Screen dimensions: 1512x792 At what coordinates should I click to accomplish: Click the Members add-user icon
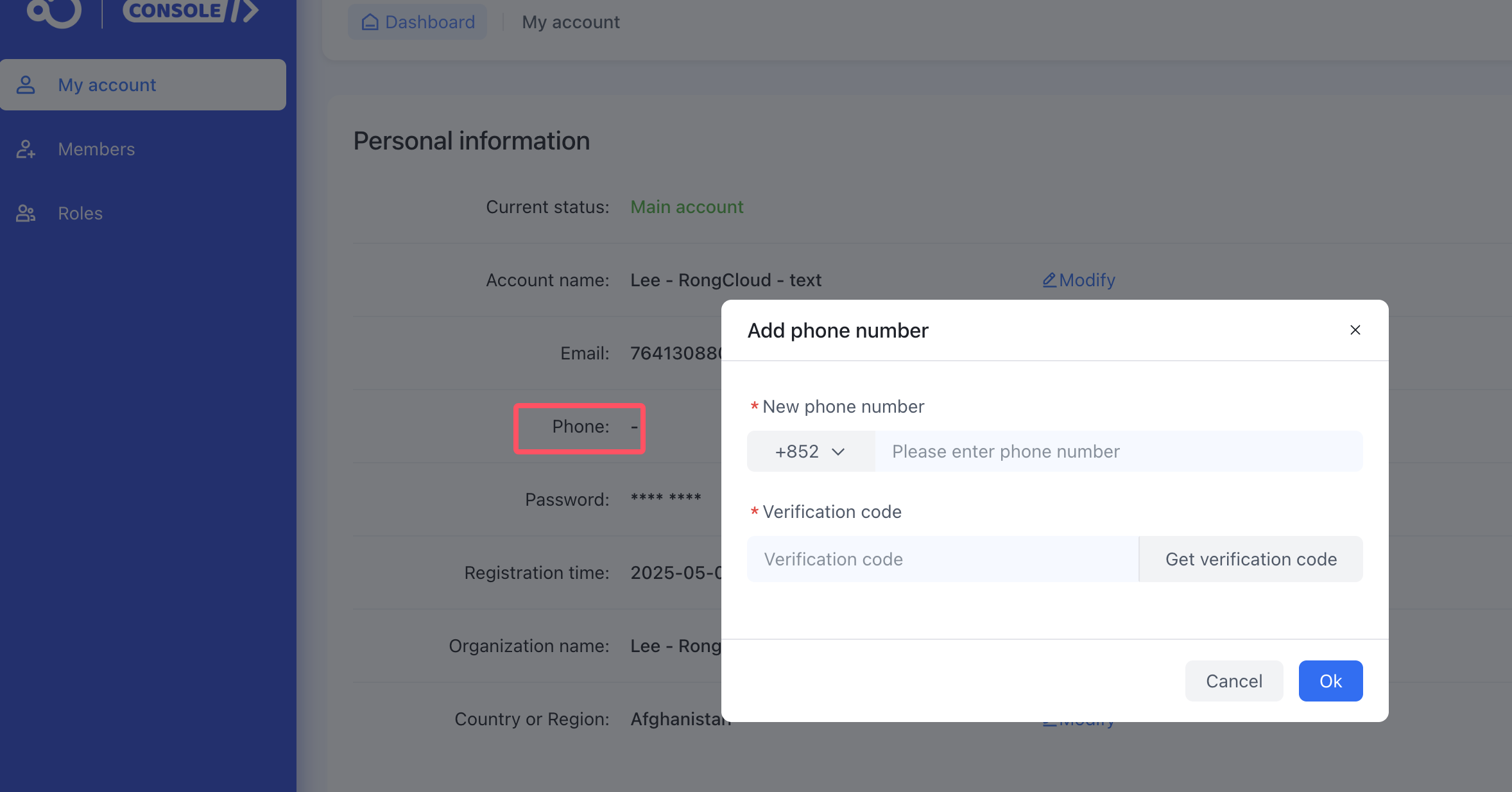(26, 149)
